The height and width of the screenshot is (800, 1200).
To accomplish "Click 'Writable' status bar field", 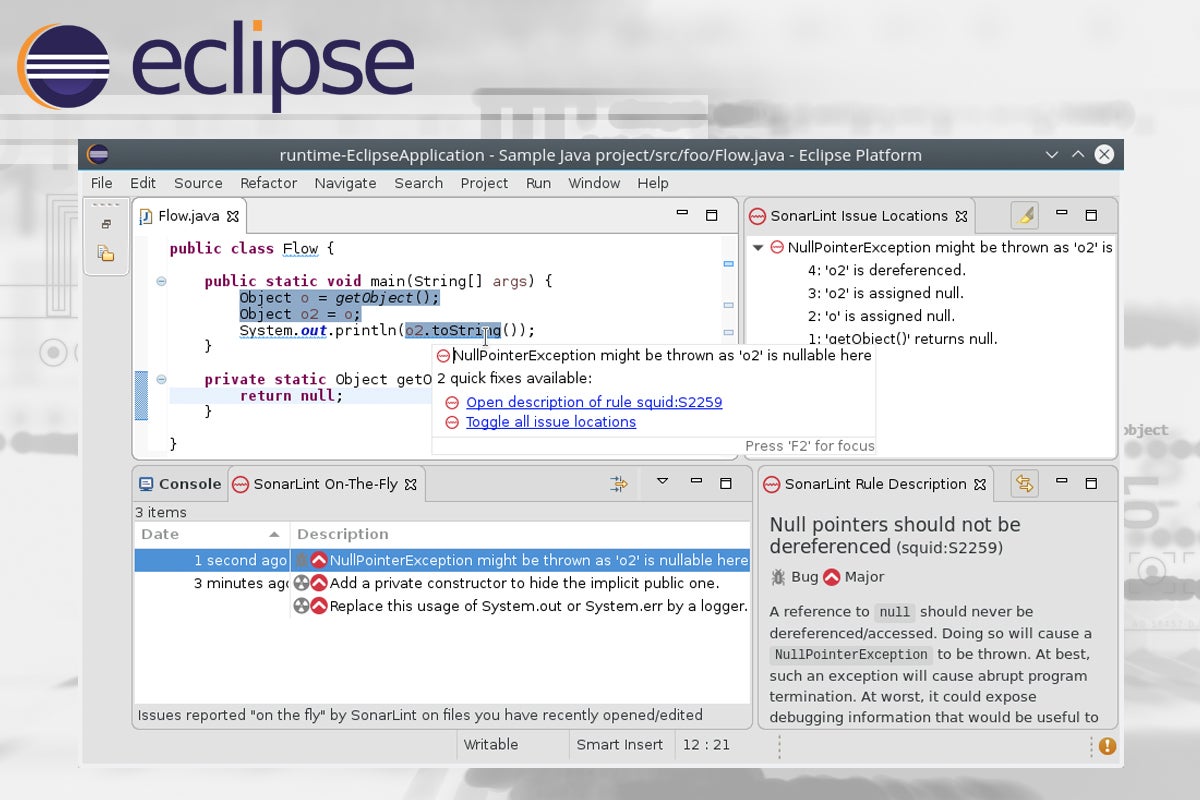I will [x=491, y=744].
